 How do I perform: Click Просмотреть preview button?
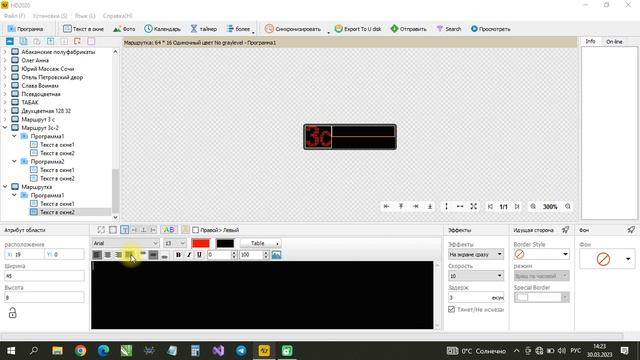click(490, 29)
